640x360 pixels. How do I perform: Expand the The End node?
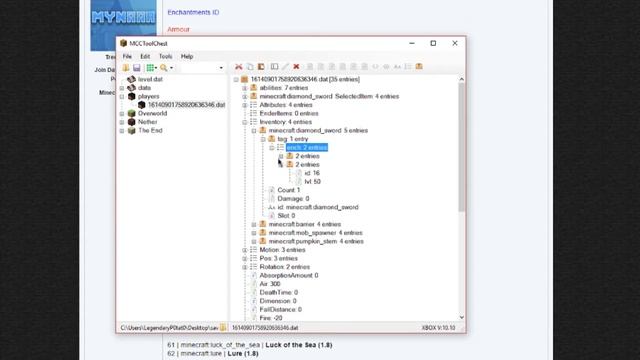click(x=122, y=131)
